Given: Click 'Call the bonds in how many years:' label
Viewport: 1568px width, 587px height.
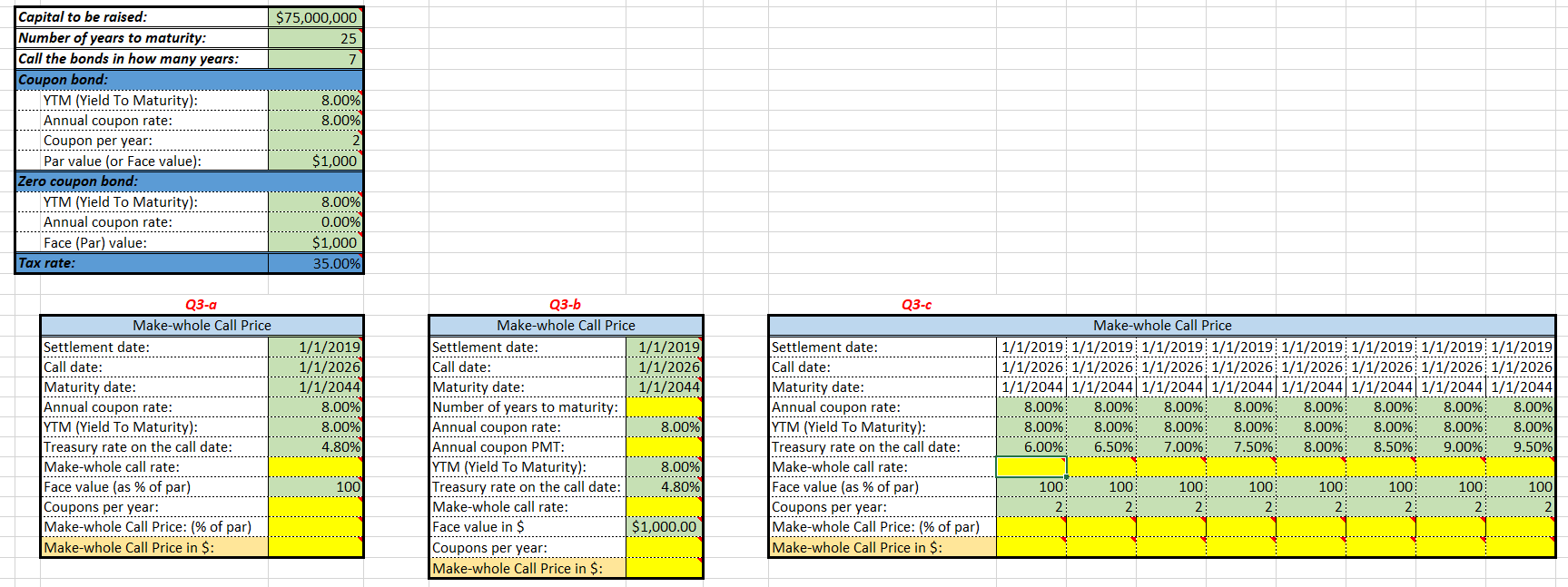Looking at the screenshot, I should pos(129,59).
